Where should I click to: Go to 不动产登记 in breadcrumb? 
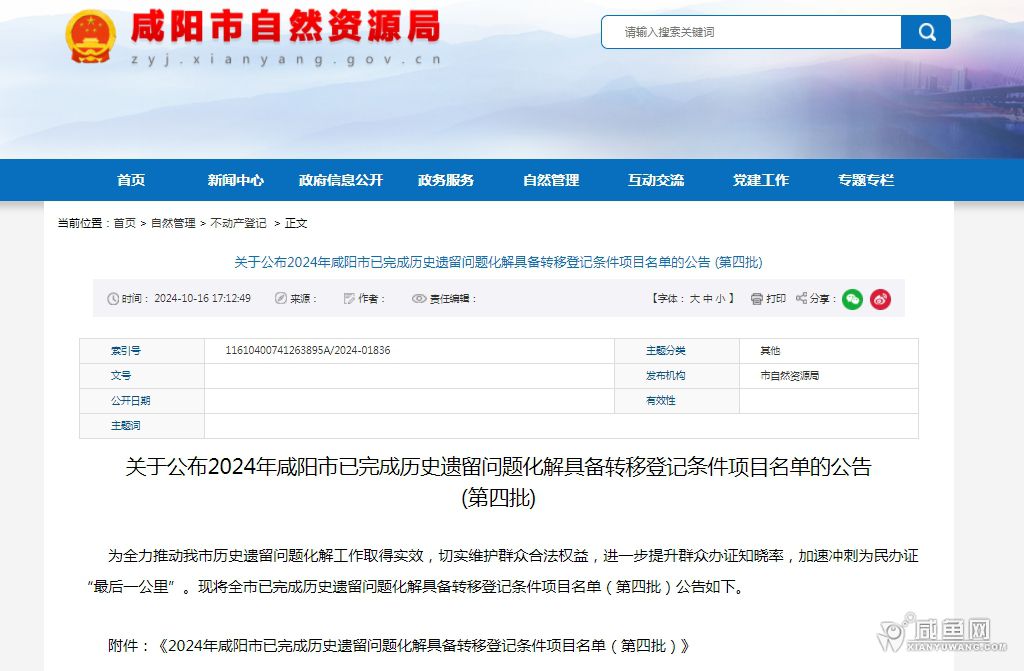(x=238, y=223)
